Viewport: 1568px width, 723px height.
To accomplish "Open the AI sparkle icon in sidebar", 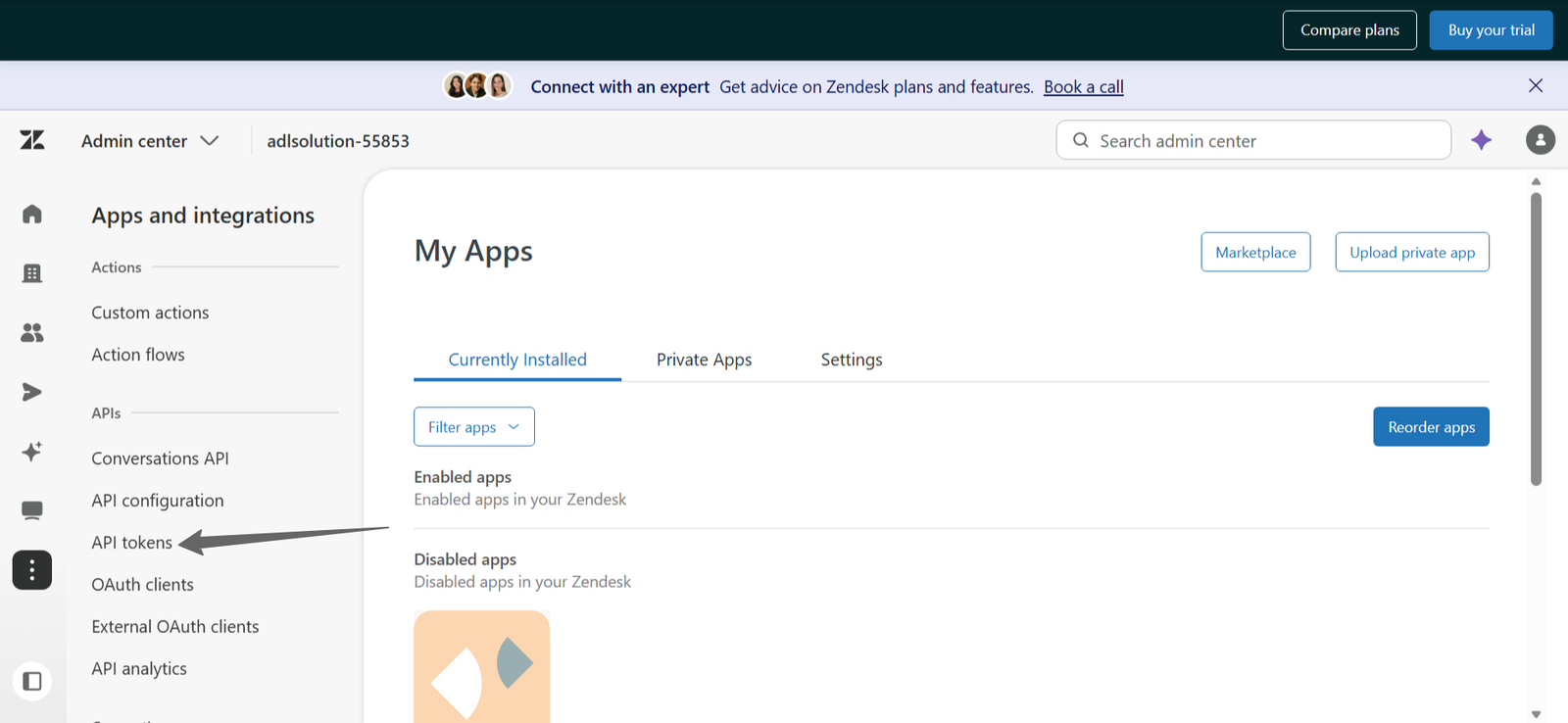I will [32, 451].
